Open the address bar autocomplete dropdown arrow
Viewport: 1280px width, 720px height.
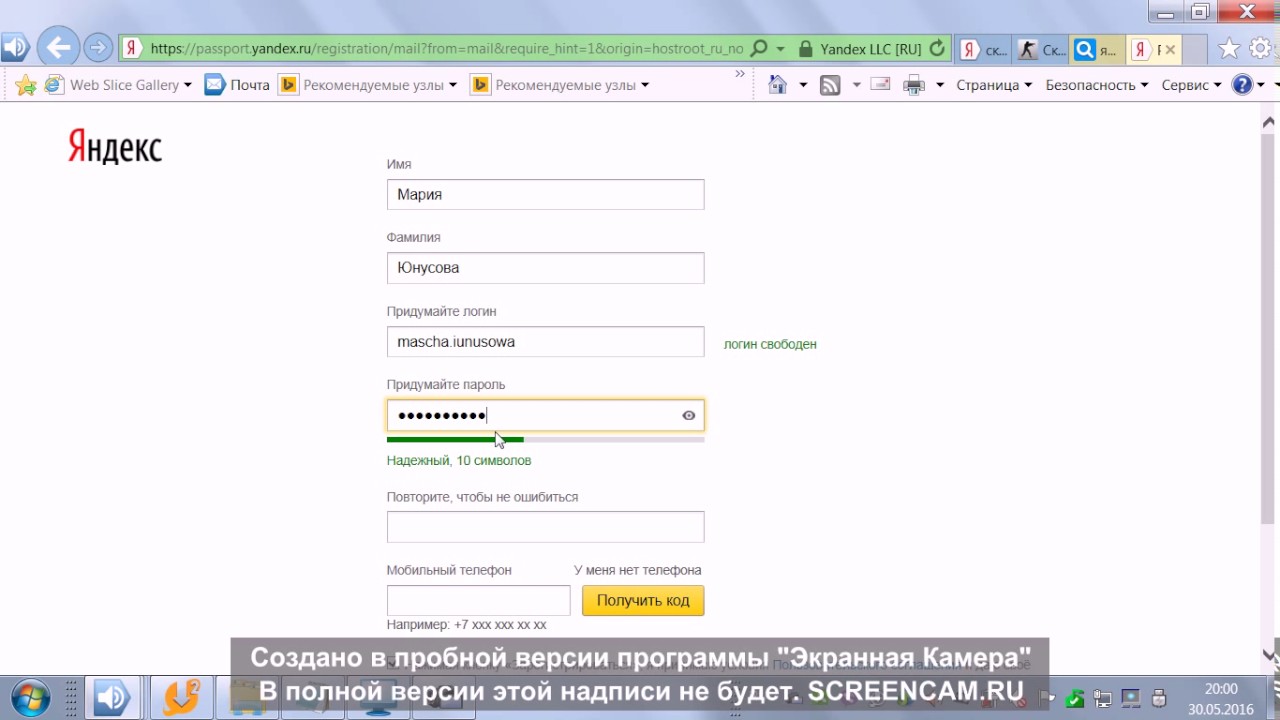pos(781,48)
